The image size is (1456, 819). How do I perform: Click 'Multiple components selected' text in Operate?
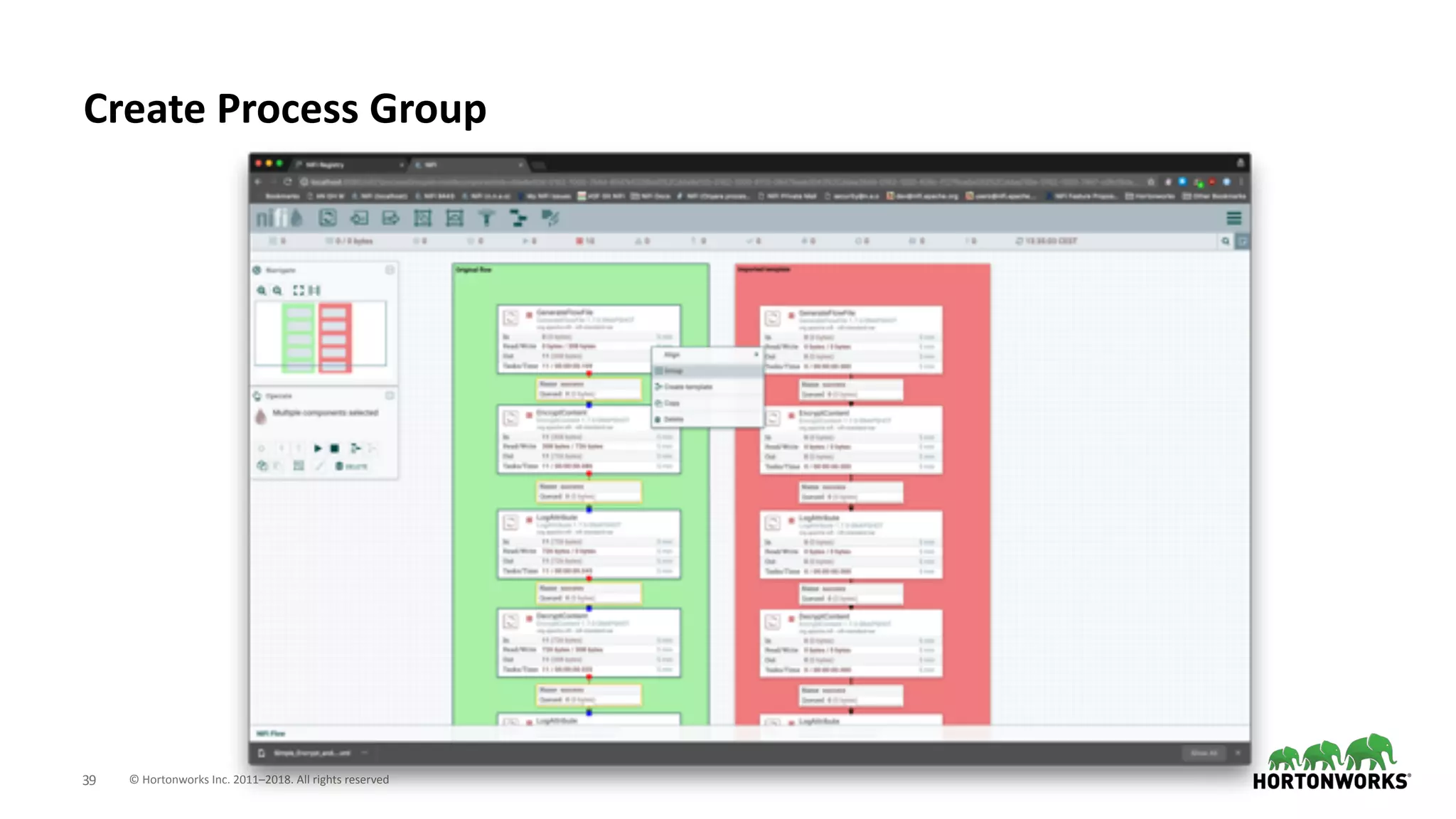coord(326,412)
